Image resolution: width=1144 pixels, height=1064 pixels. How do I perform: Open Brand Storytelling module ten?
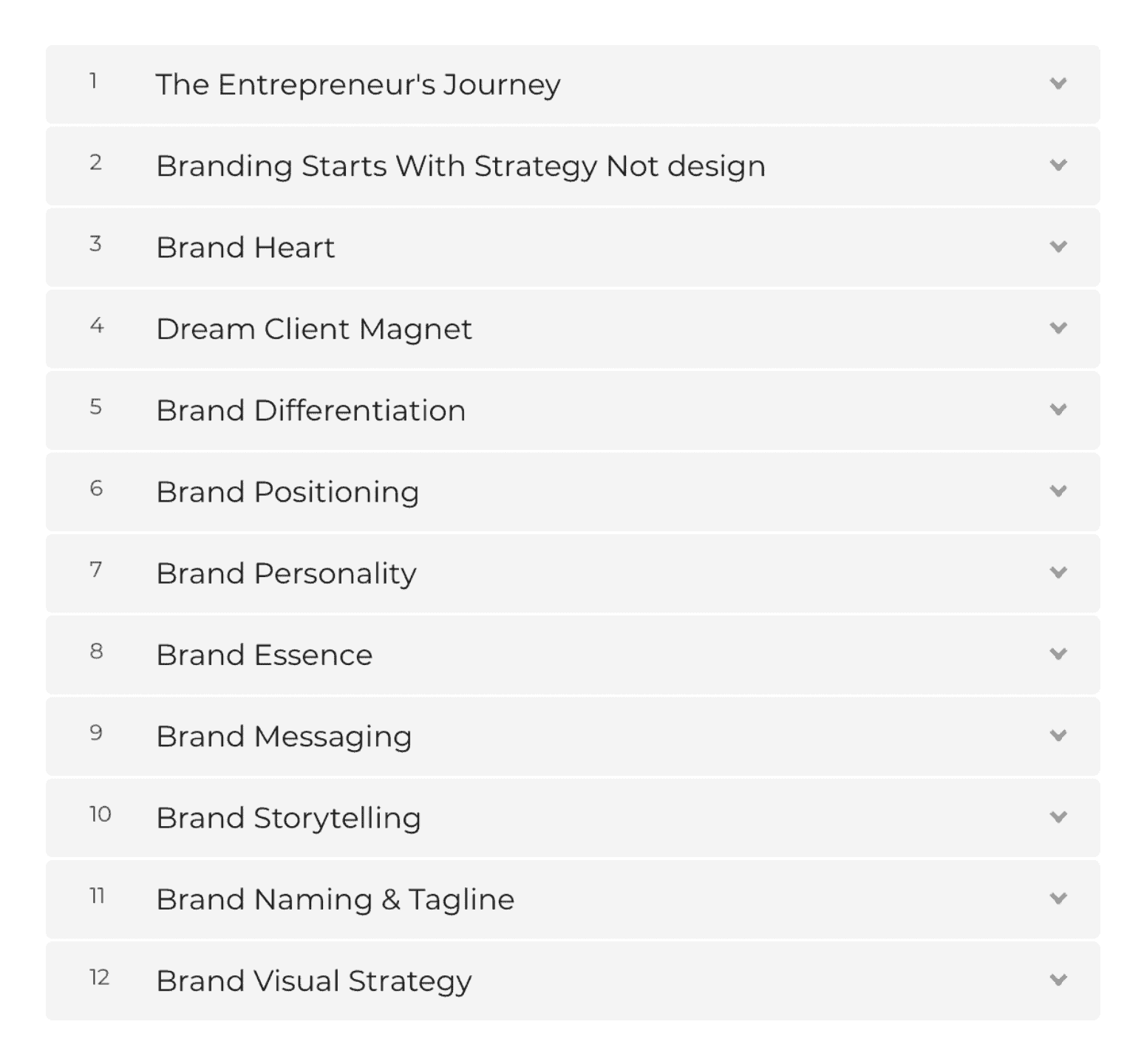(x=288, y=817)
